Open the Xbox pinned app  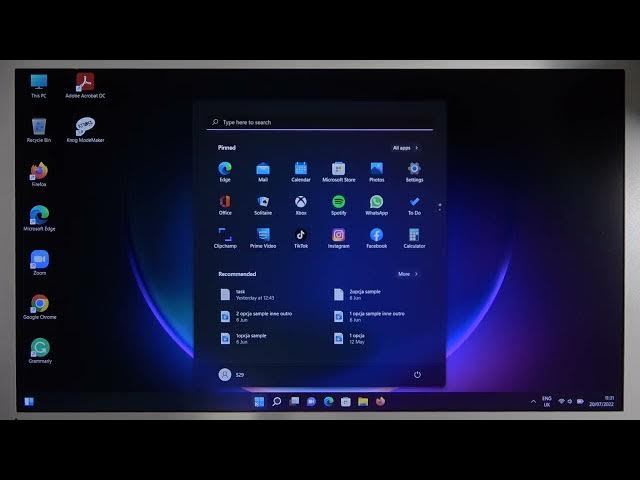301,205
